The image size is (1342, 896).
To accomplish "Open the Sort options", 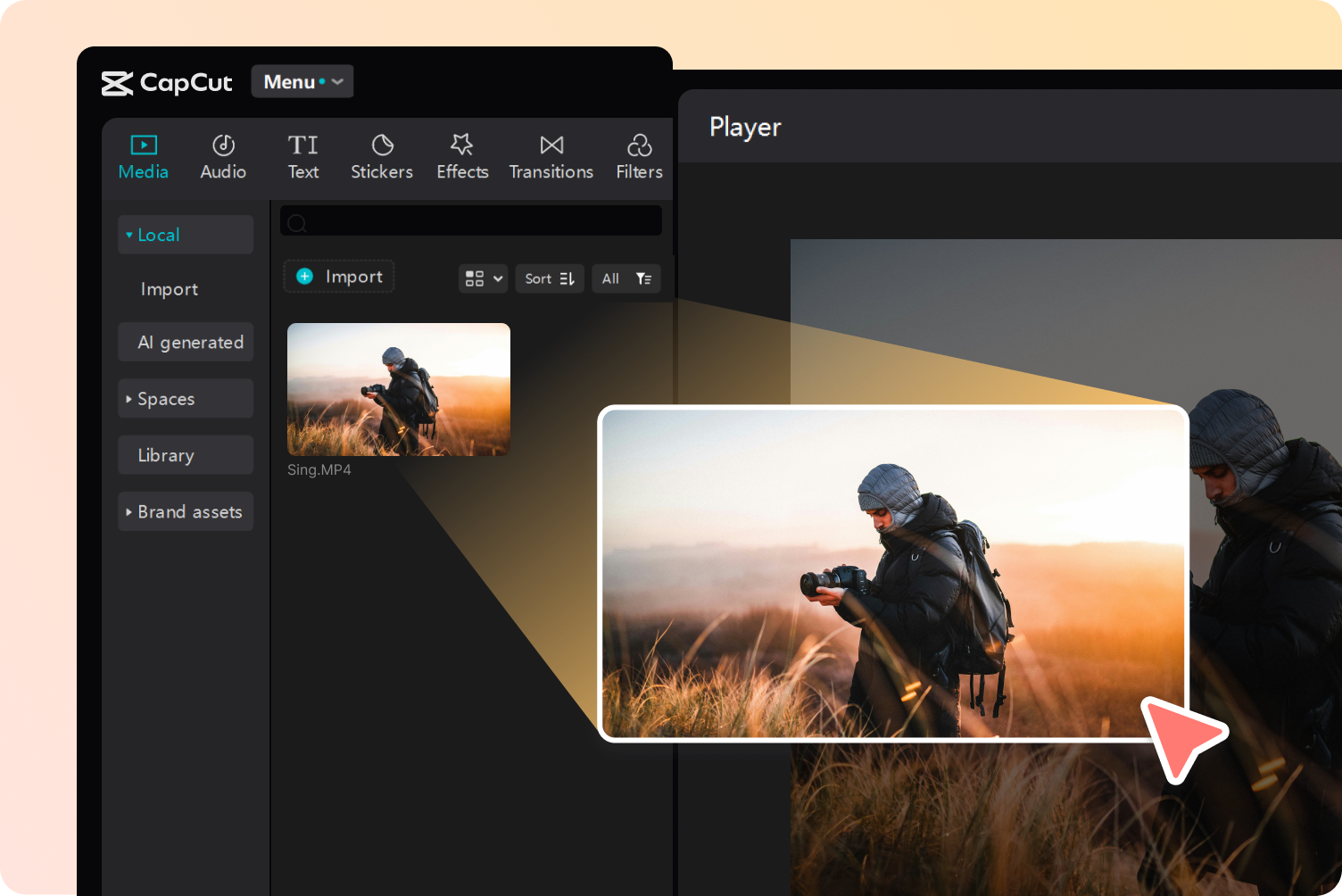I will [550, 278].
